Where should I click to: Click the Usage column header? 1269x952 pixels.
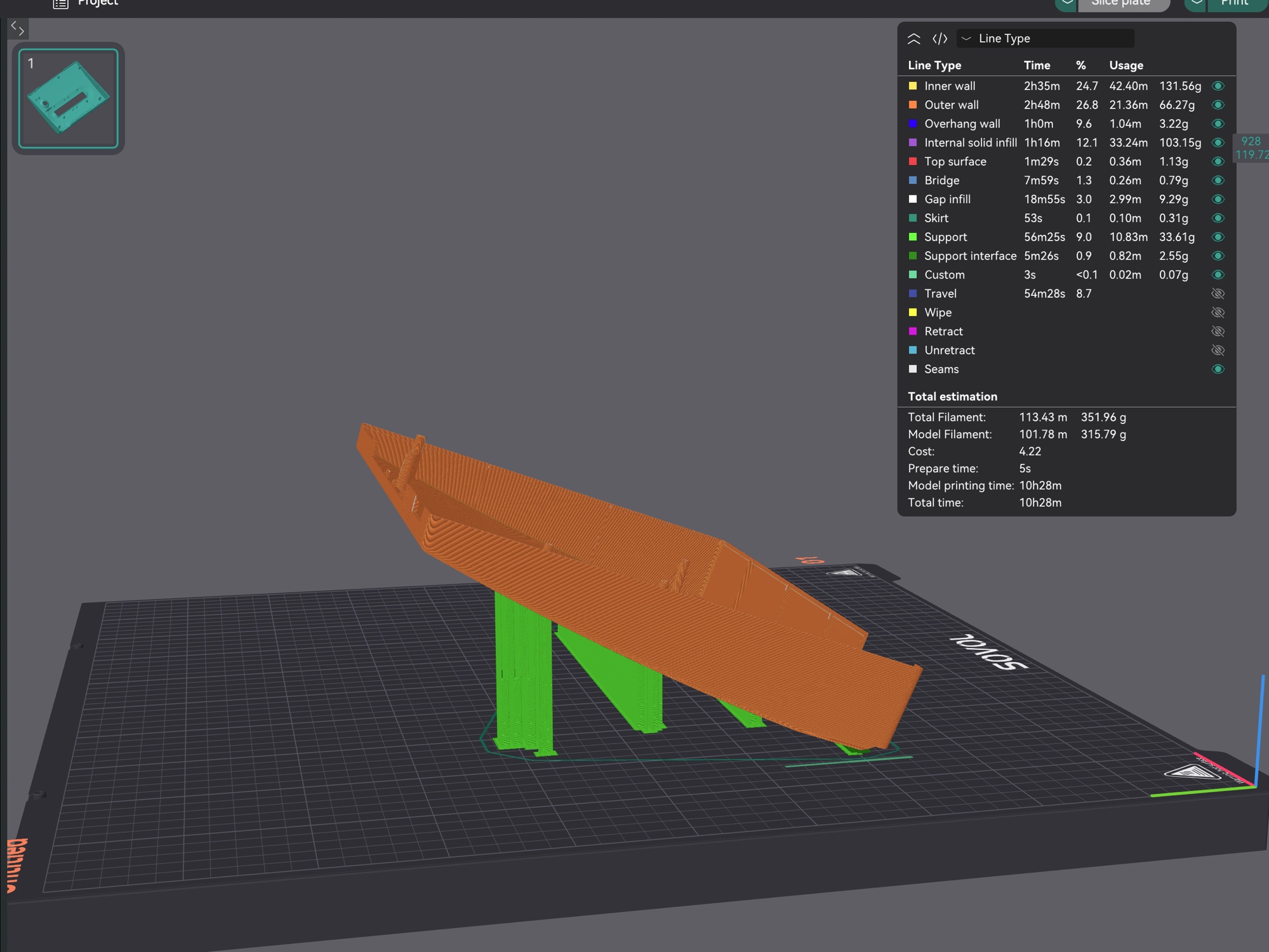[x=1126, y=65]
